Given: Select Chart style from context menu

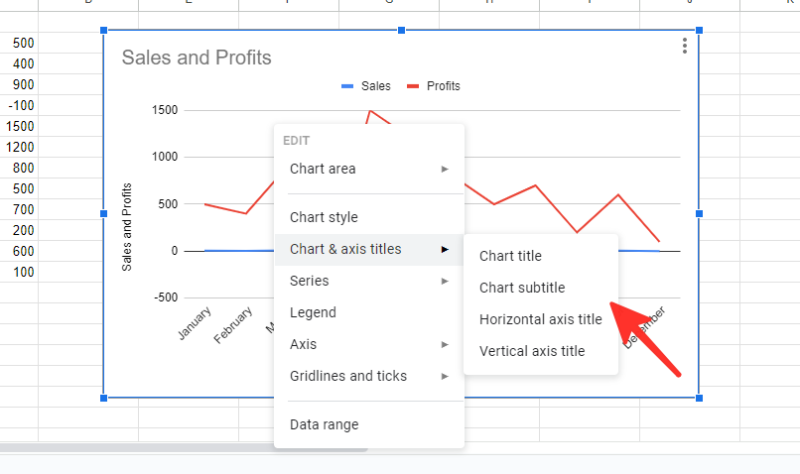Looking at the screenshot, I should [323, 217].
